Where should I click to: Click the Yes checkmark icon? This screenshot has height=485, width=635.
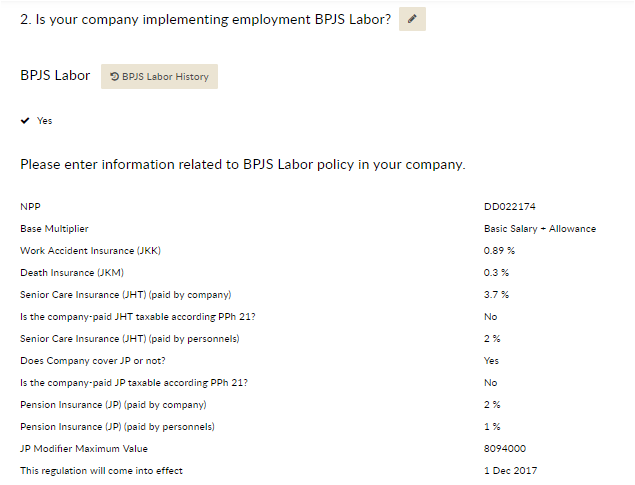click(25, 121)
